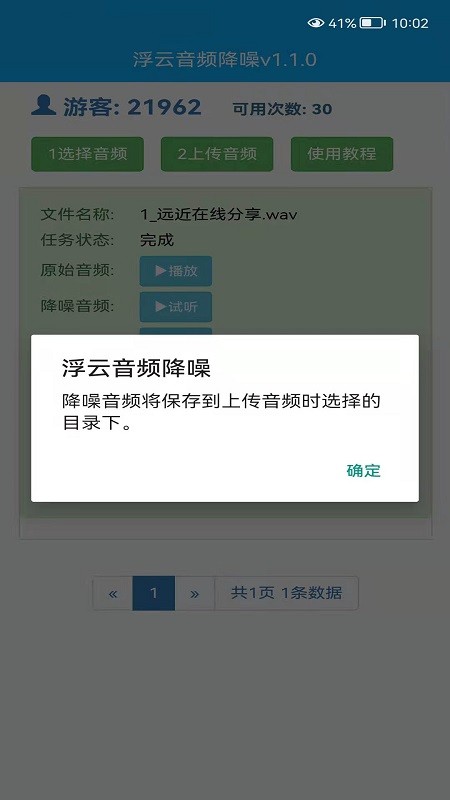Click the 浮云音频降噪v1.1.0 title

coord(225,60)
